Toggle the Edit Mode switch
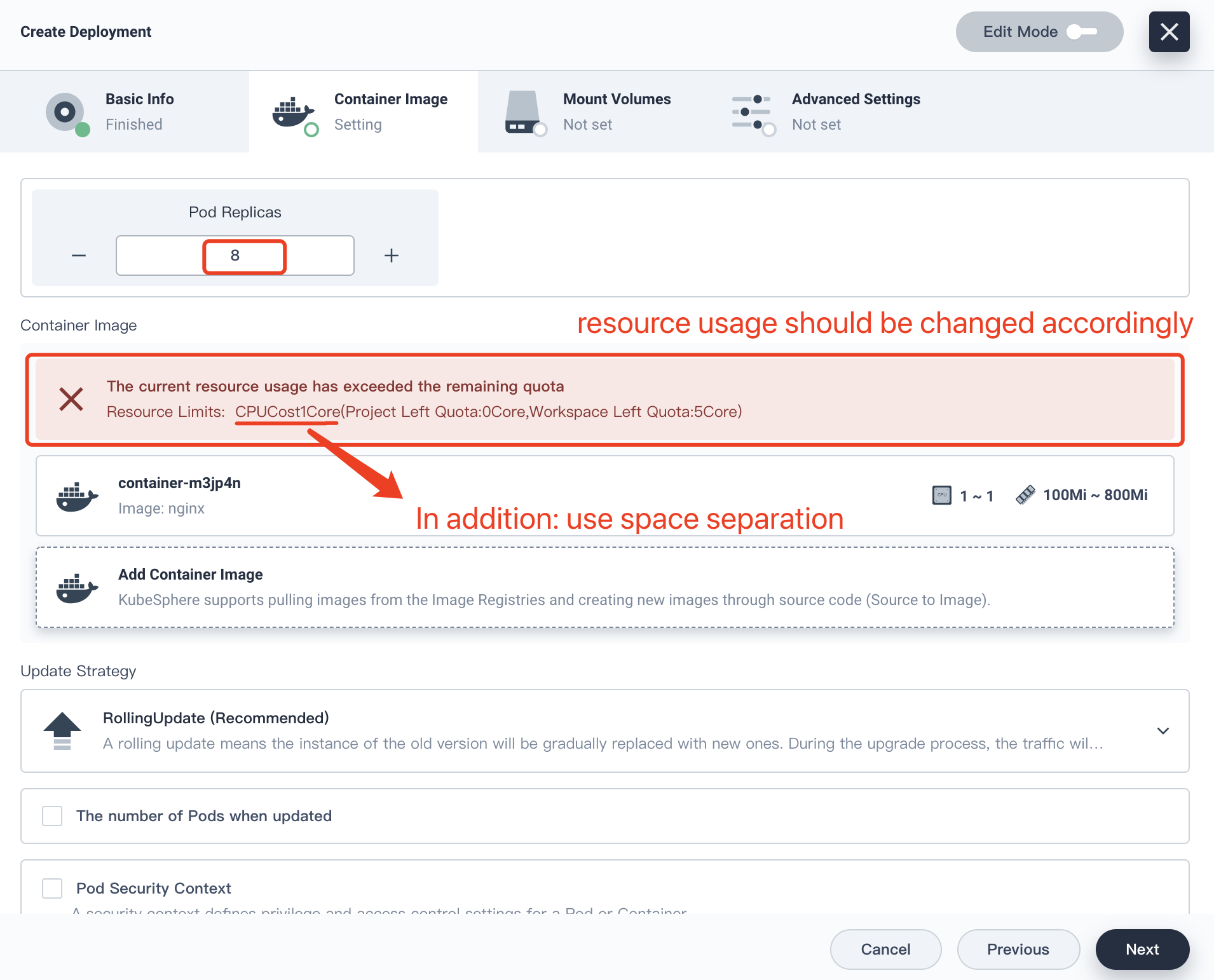 pos(1081,32)
